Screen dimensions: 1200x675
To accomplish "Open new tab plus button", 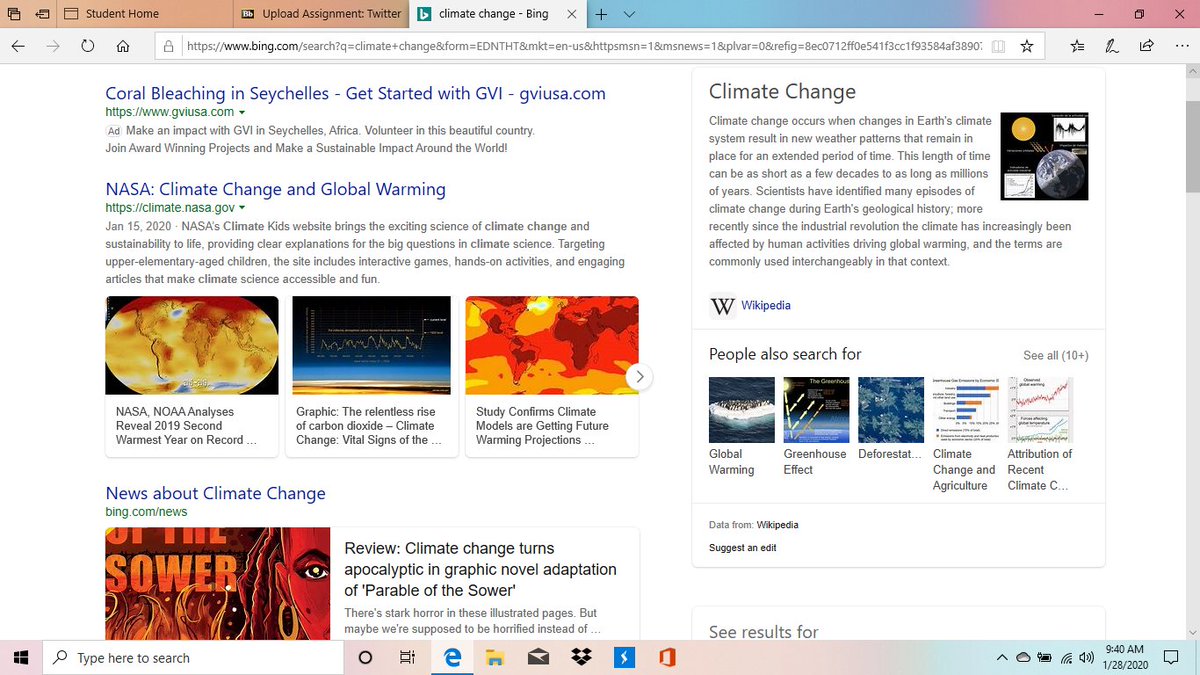I will [601, 14].
